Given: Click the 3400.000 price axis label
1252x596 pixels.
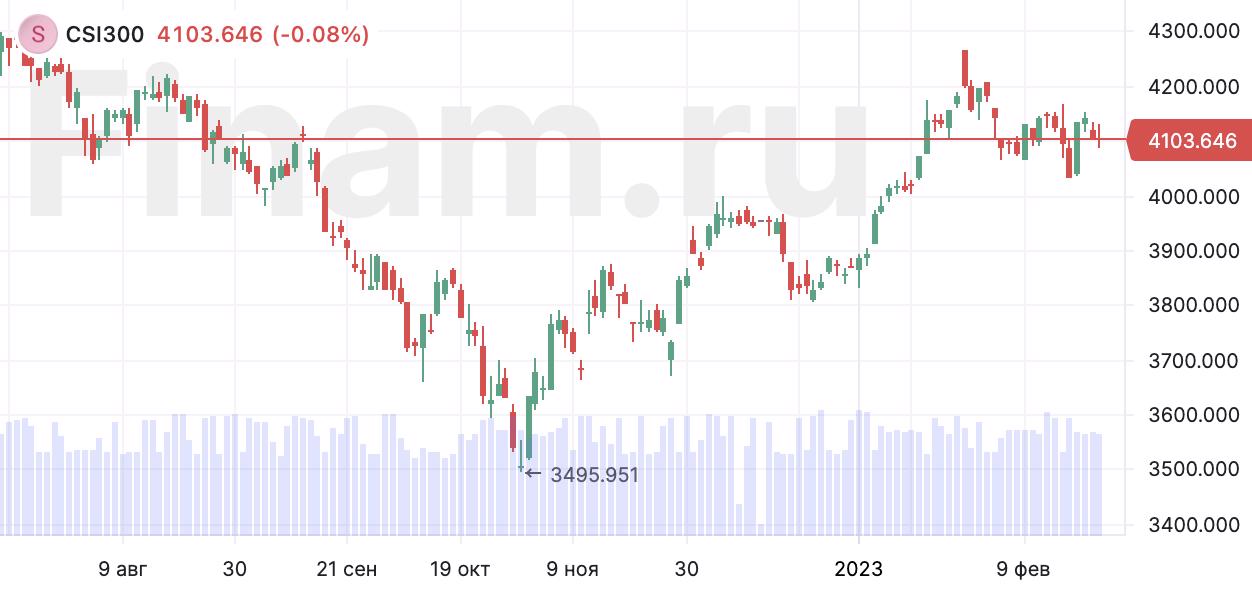Looking at the screenshot, I should 1193,524.
